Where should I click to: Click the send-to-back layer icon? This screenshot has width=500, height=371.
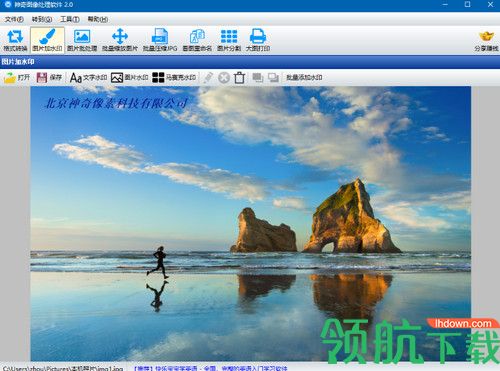click(x=273, y=78)
